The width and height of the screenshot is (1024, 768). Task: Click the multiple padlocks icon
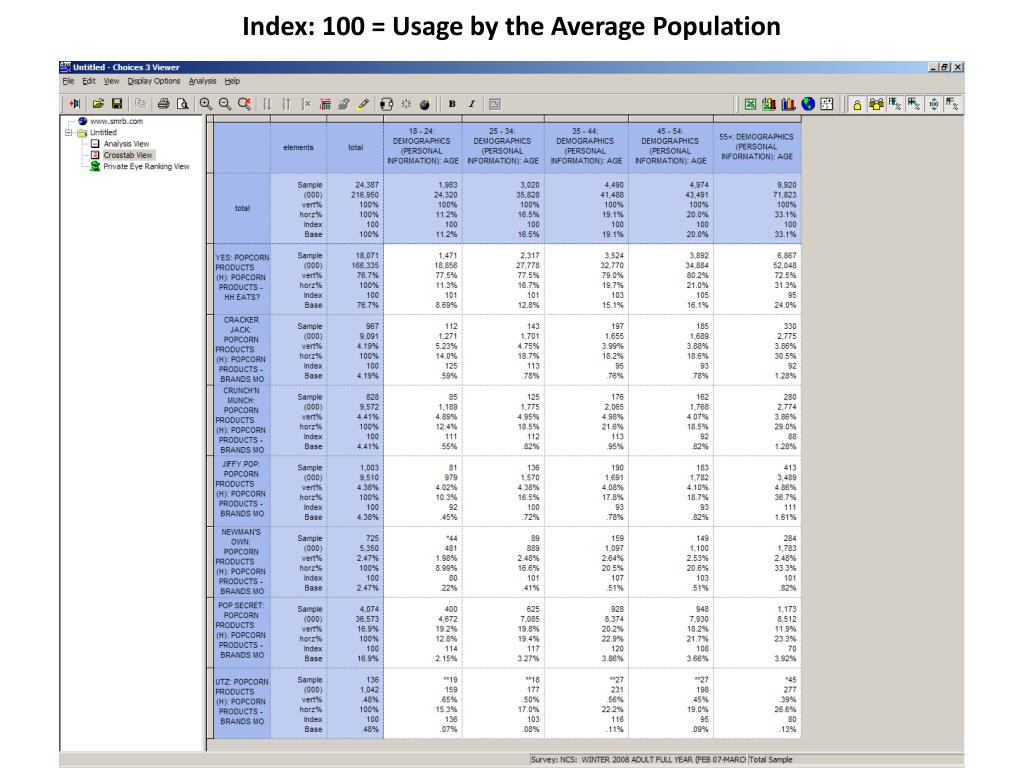pos(876,104)
